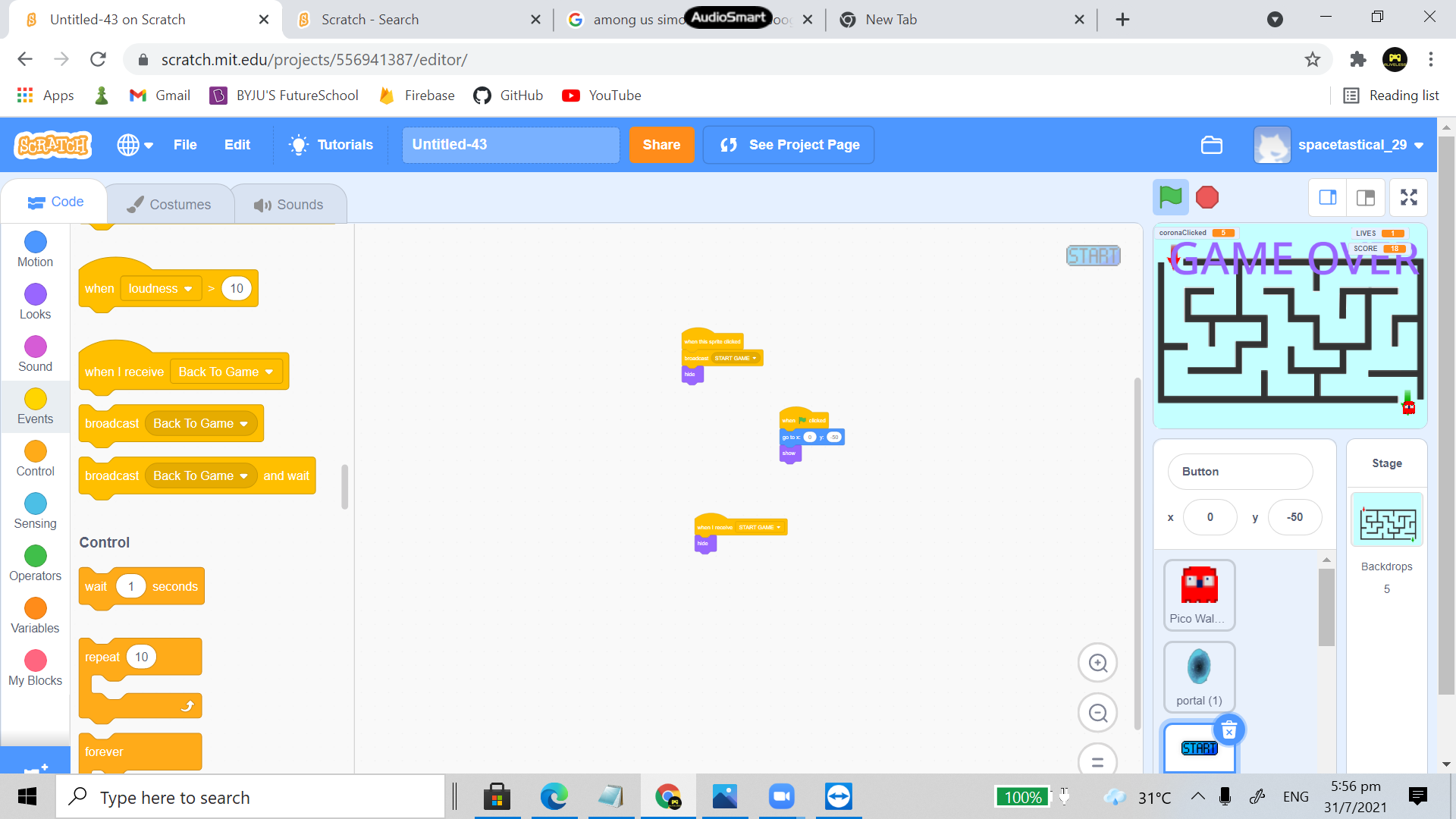Viewport: 1456px width, 819px height.
Task: Zoom out of the code workspace
Action: (x=1097, y=714)
